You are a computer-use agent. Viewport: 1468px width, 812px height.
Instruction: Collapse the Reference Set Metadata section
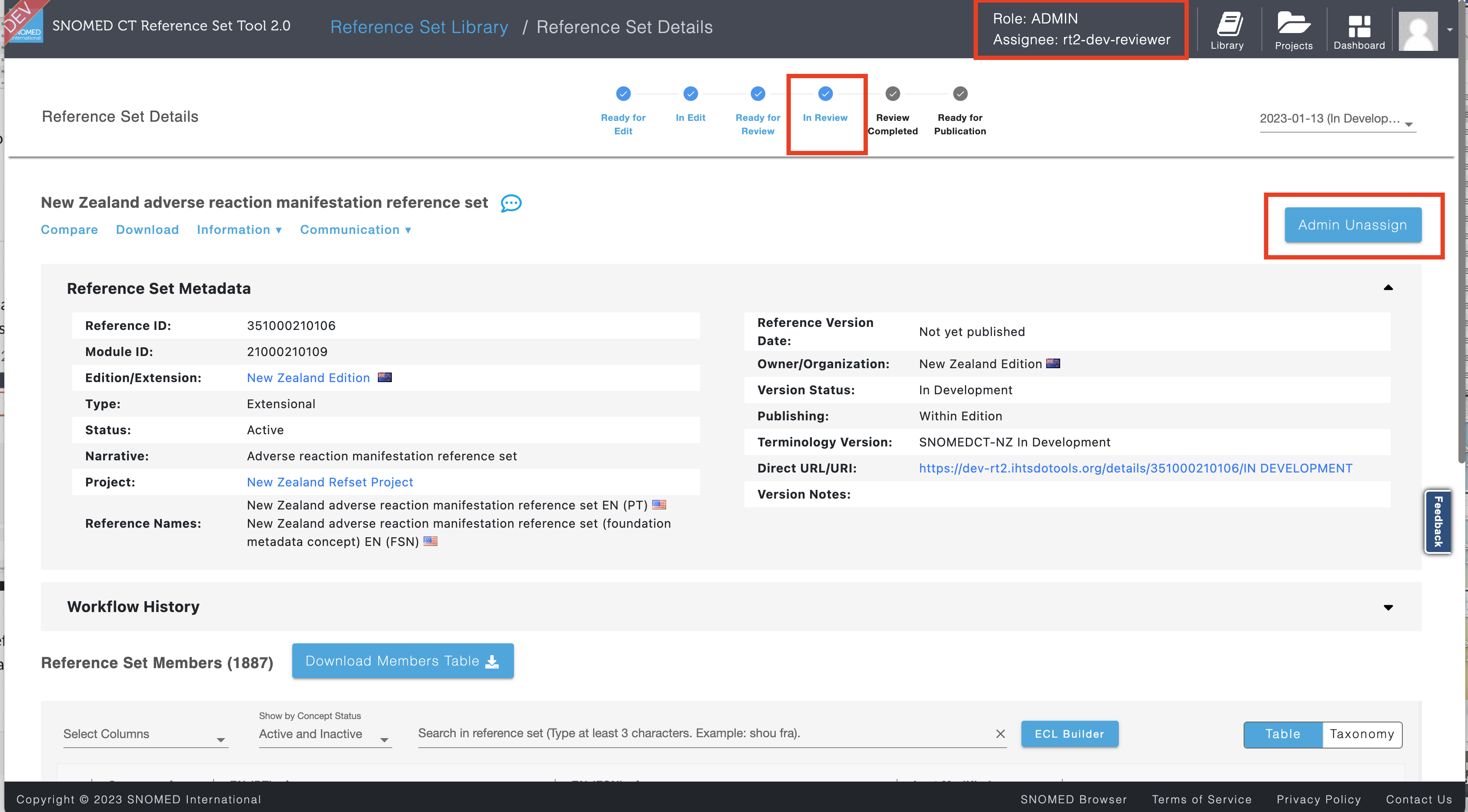(x=1388, y=288)
